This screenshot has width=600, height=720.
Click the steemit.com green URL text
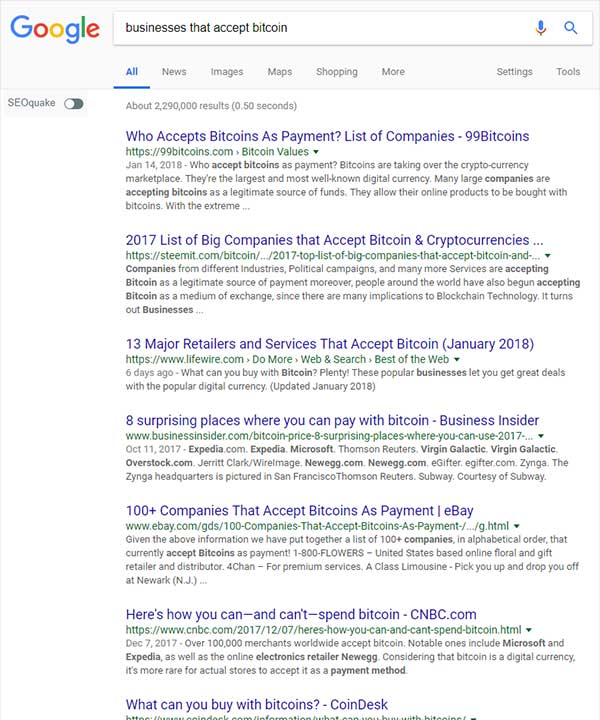tap(333, 255)
